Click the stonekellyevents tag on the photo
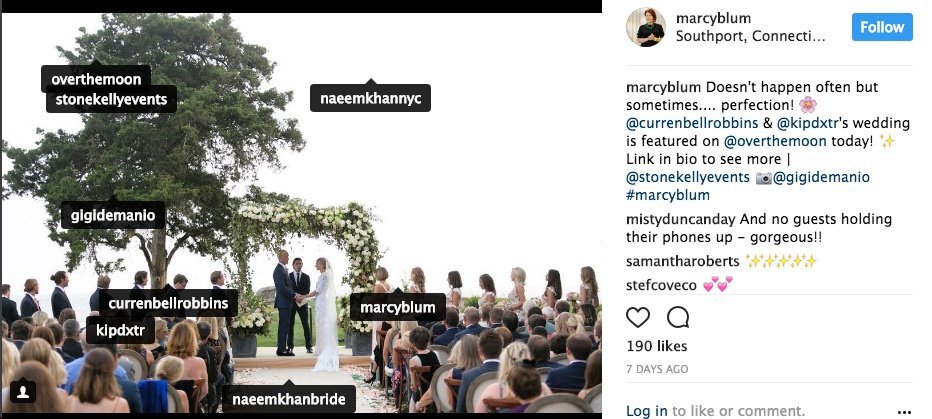 (111, 99)
